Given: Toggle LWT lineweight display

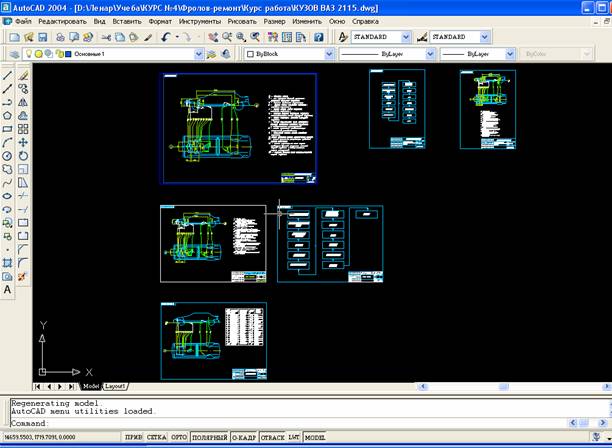Looking at the screenshot, I should [294, 437].
